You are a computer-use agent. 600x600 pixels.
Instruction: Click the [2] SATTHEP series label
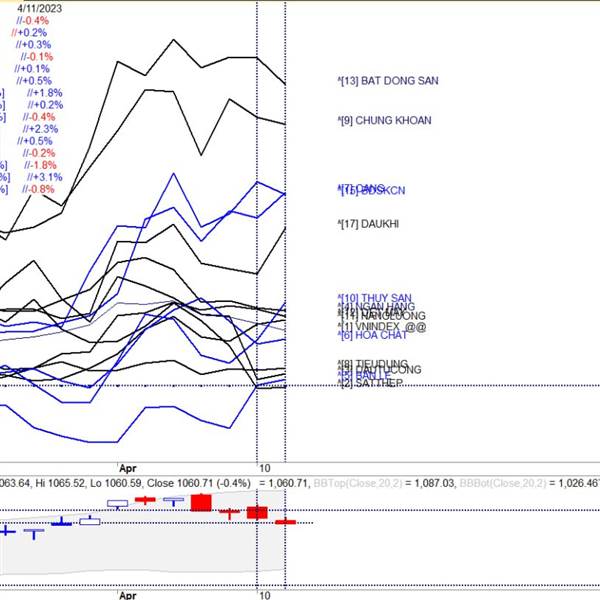(x=370, y=383)
